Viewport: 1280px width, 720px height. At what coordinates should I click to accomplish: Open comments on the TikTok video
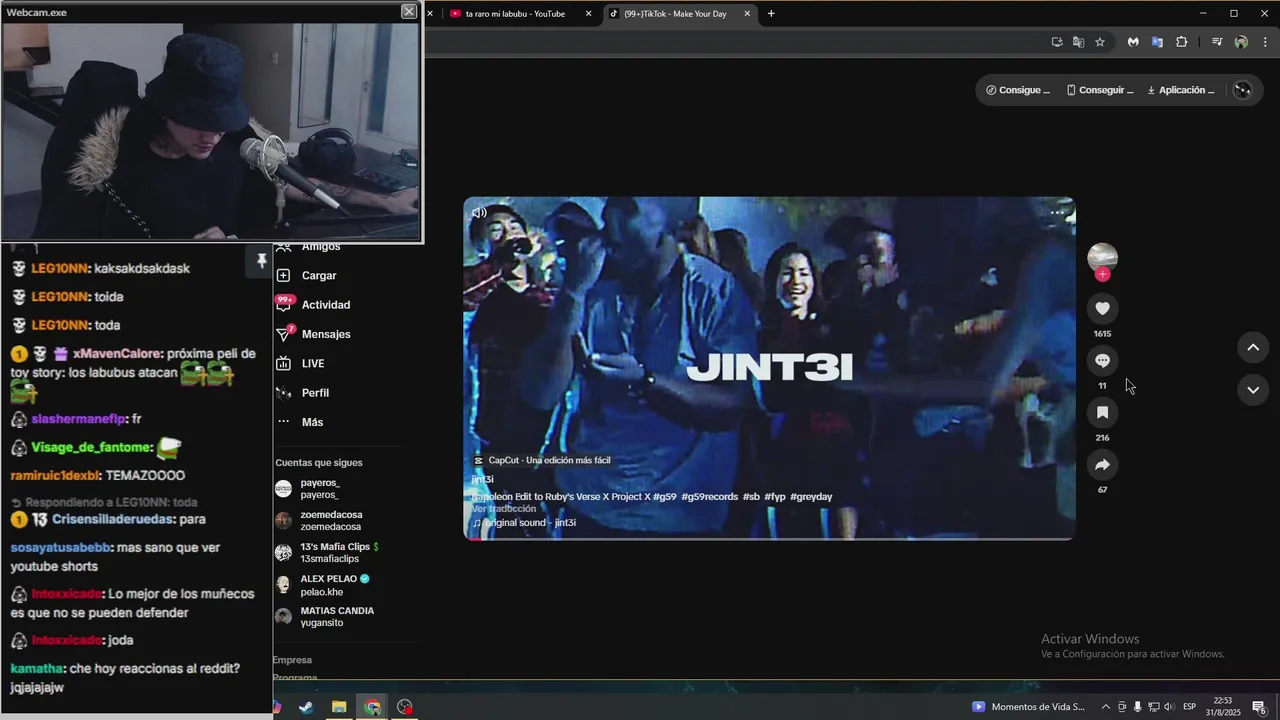pyautogui.click(x=1102, y=361)
